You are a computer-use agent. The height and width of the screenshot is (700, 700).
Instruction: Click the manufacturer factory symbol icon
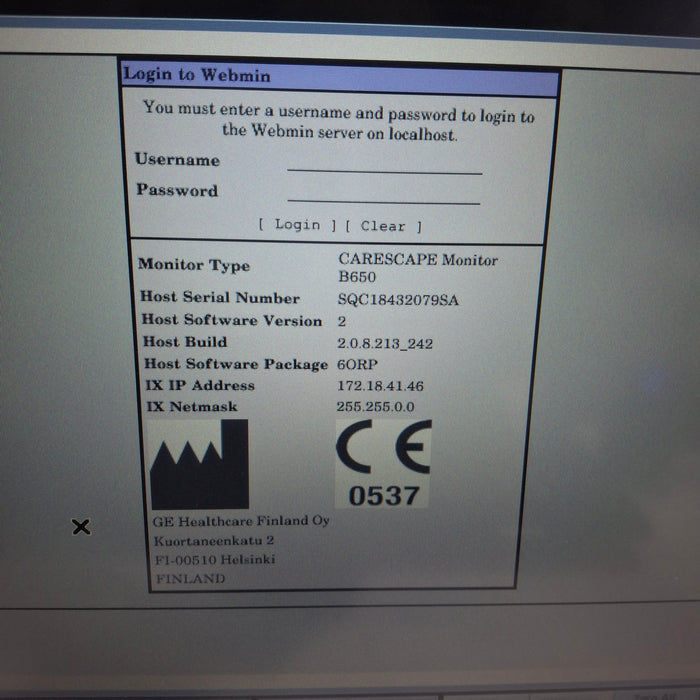199,464
